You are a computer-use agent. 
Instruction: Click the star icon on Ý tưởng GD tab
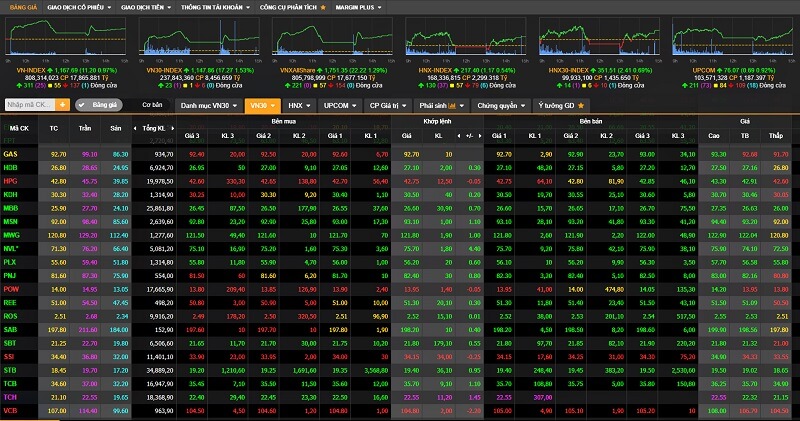point(579,104)
